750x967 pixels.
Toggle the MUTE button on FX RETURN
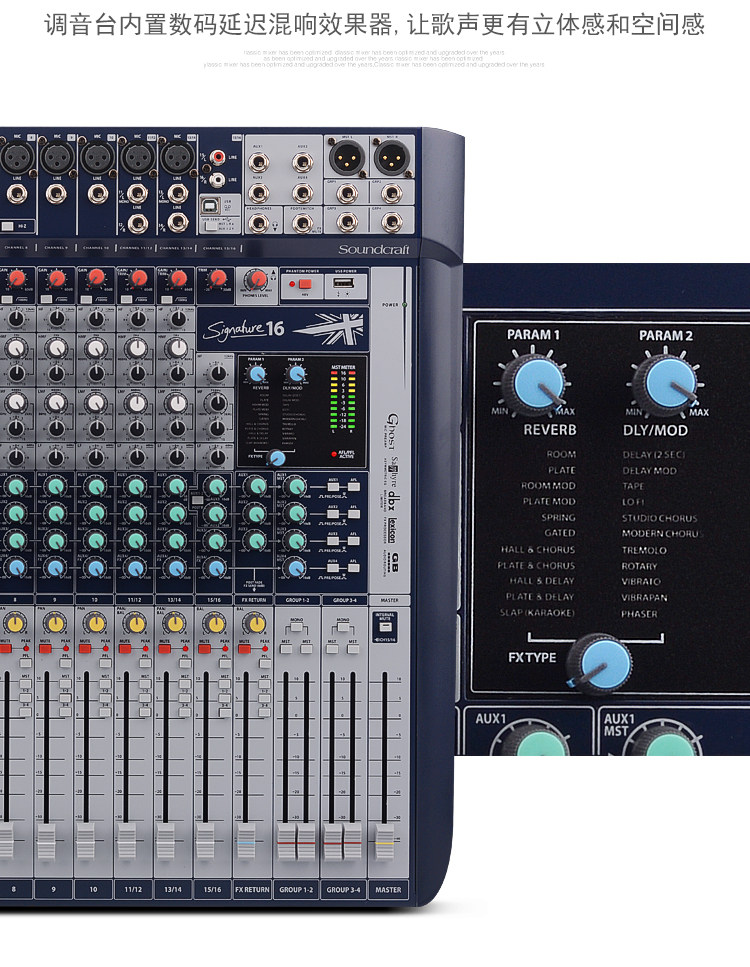(x=244, y=649)
